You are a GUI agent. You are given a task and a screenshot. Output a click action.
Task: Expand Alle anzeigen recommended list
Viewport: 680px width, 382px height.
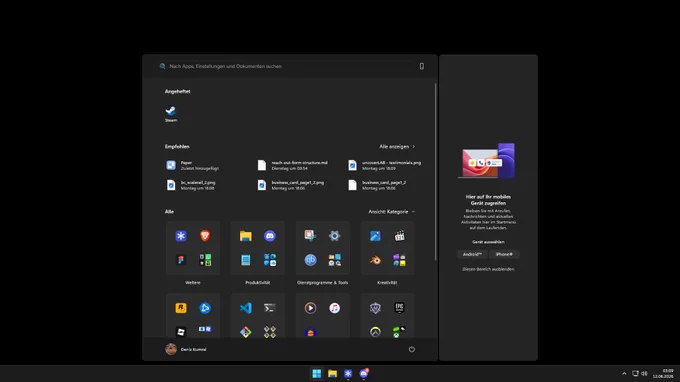pos(397,147)
